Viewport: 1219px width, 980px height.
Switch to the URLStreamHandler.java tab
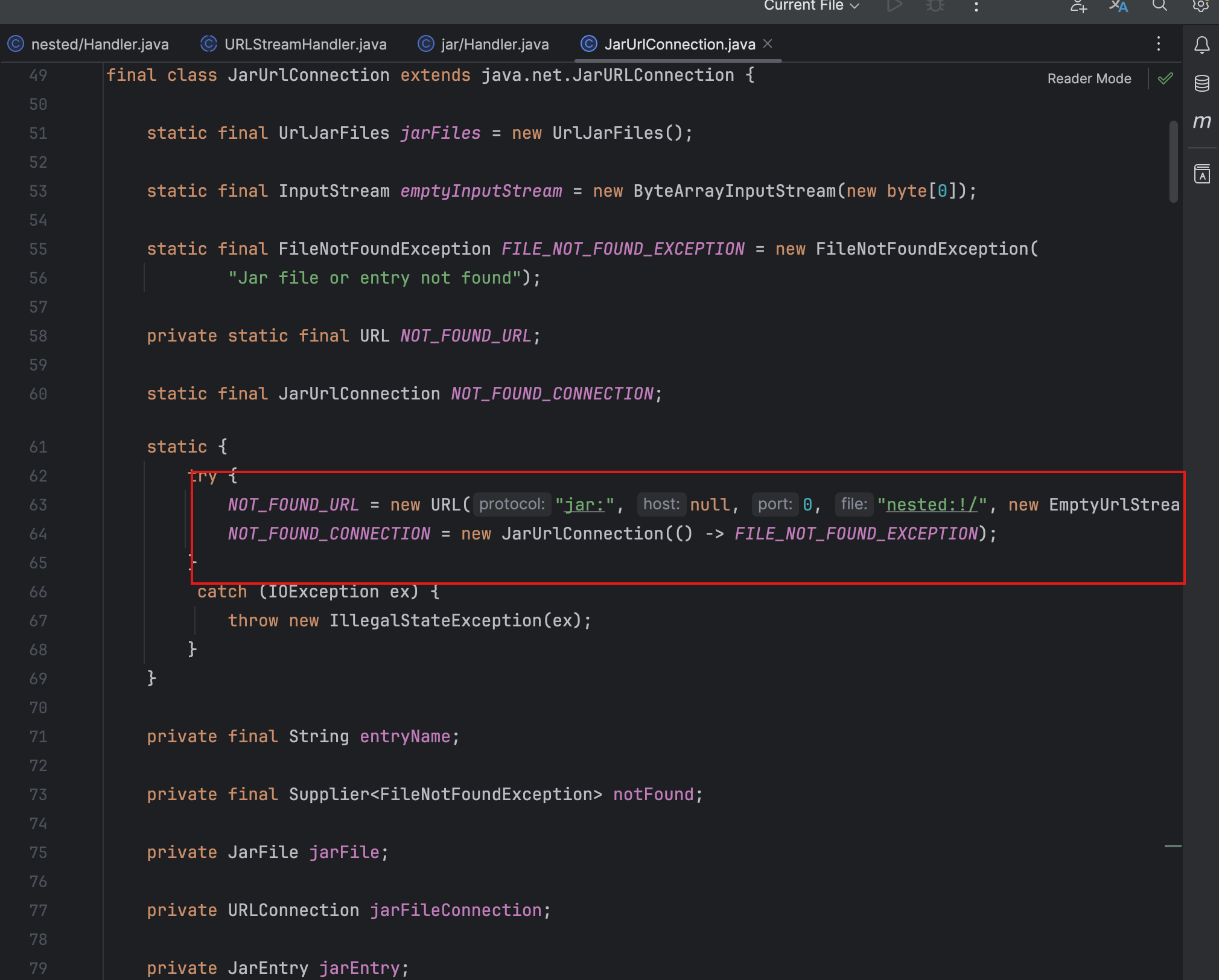tap(305, 43)
